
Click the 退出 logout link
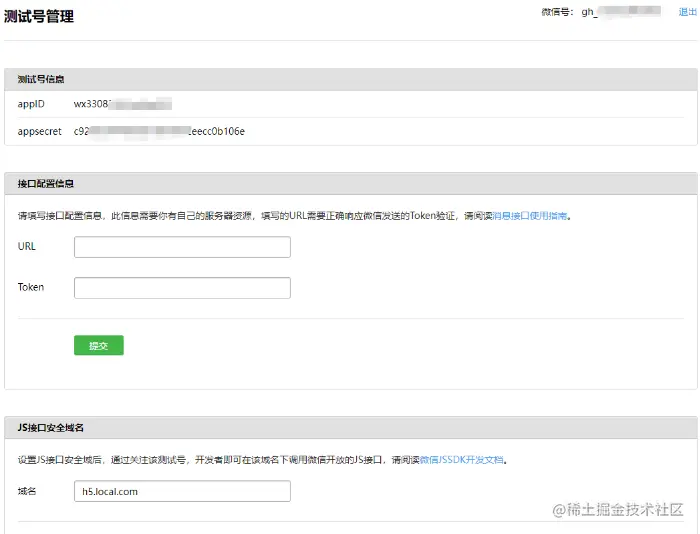click(x=688, y=12)
